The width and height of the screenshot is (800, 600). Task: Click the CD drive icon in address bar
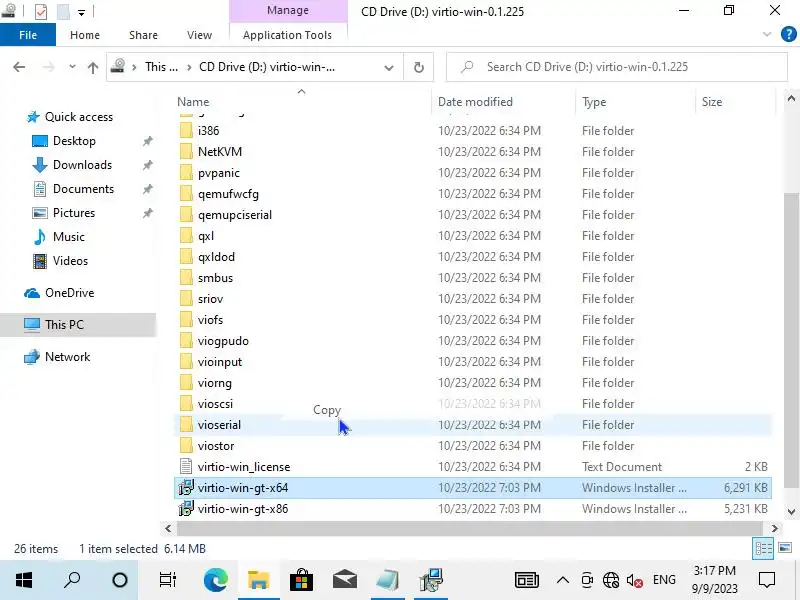118,66
